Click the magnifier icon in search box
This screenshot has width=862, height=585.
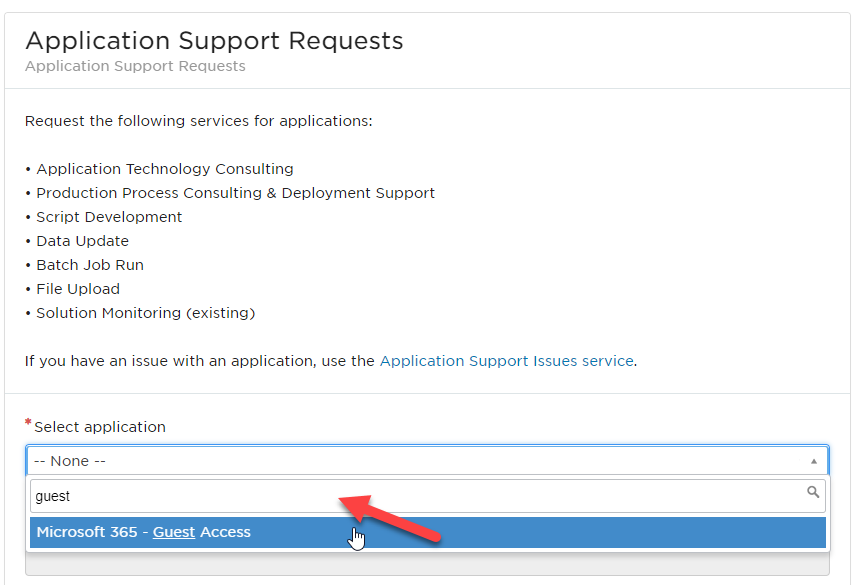coord(813,492)
